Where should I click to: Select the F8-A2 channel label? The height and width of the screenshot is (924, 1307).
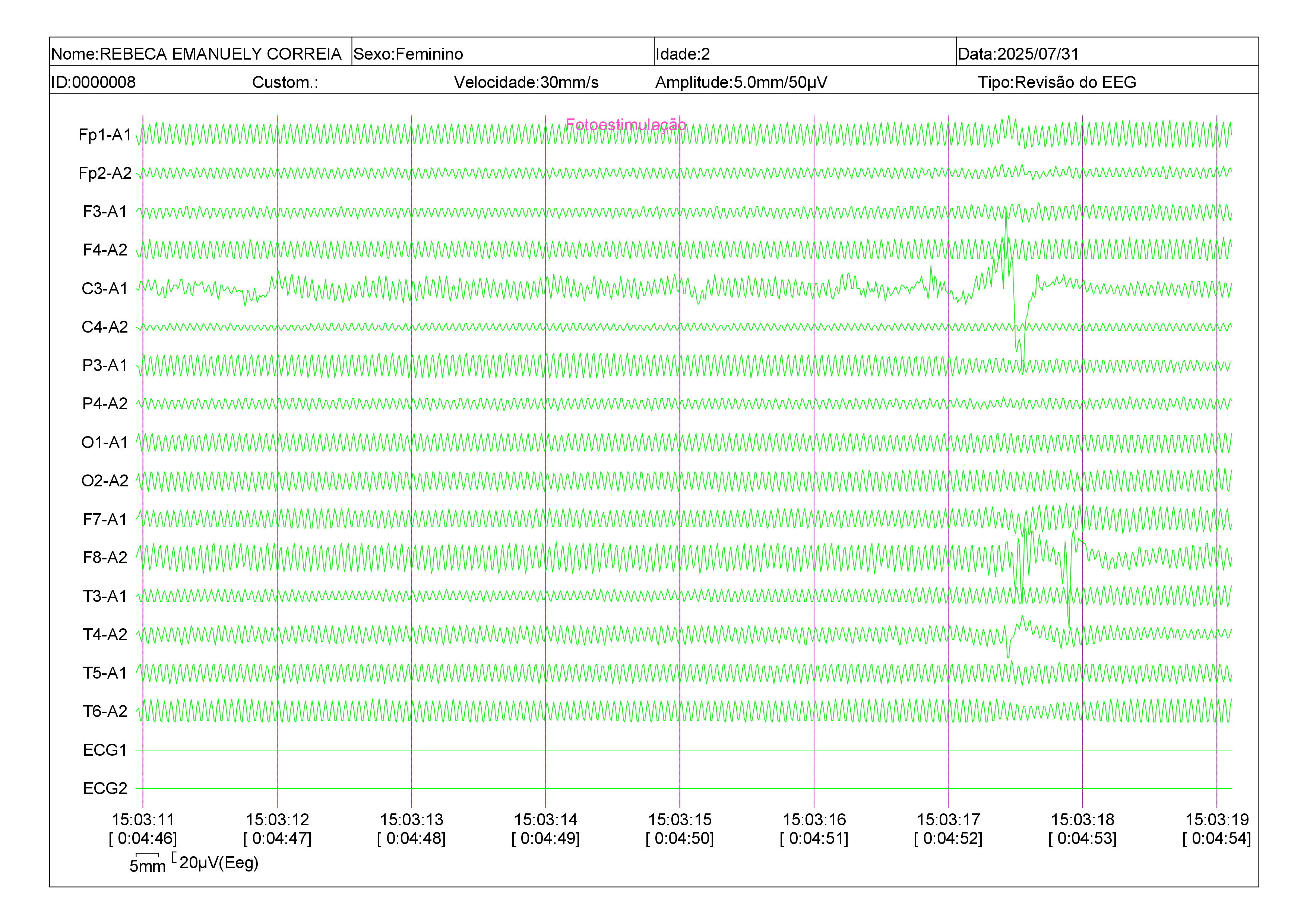(105, 558)
